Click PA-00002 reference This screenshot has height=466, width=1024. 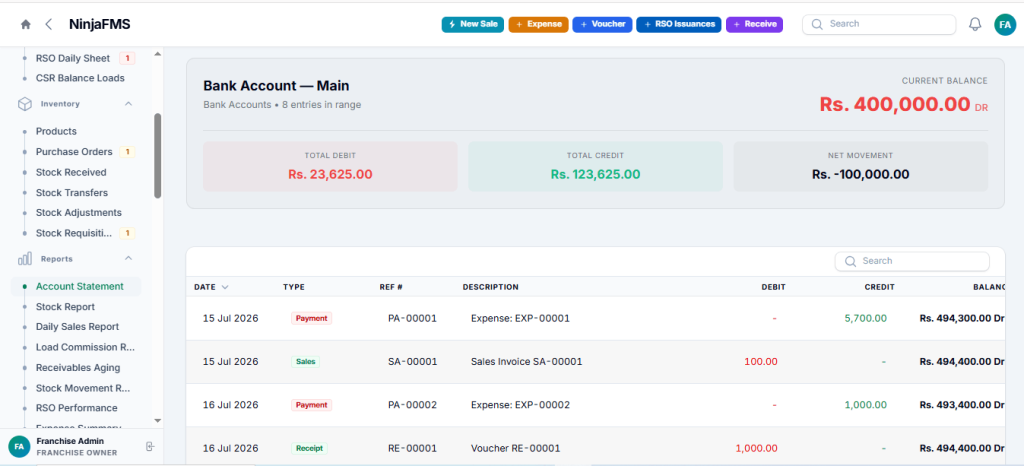click(412, 405)
